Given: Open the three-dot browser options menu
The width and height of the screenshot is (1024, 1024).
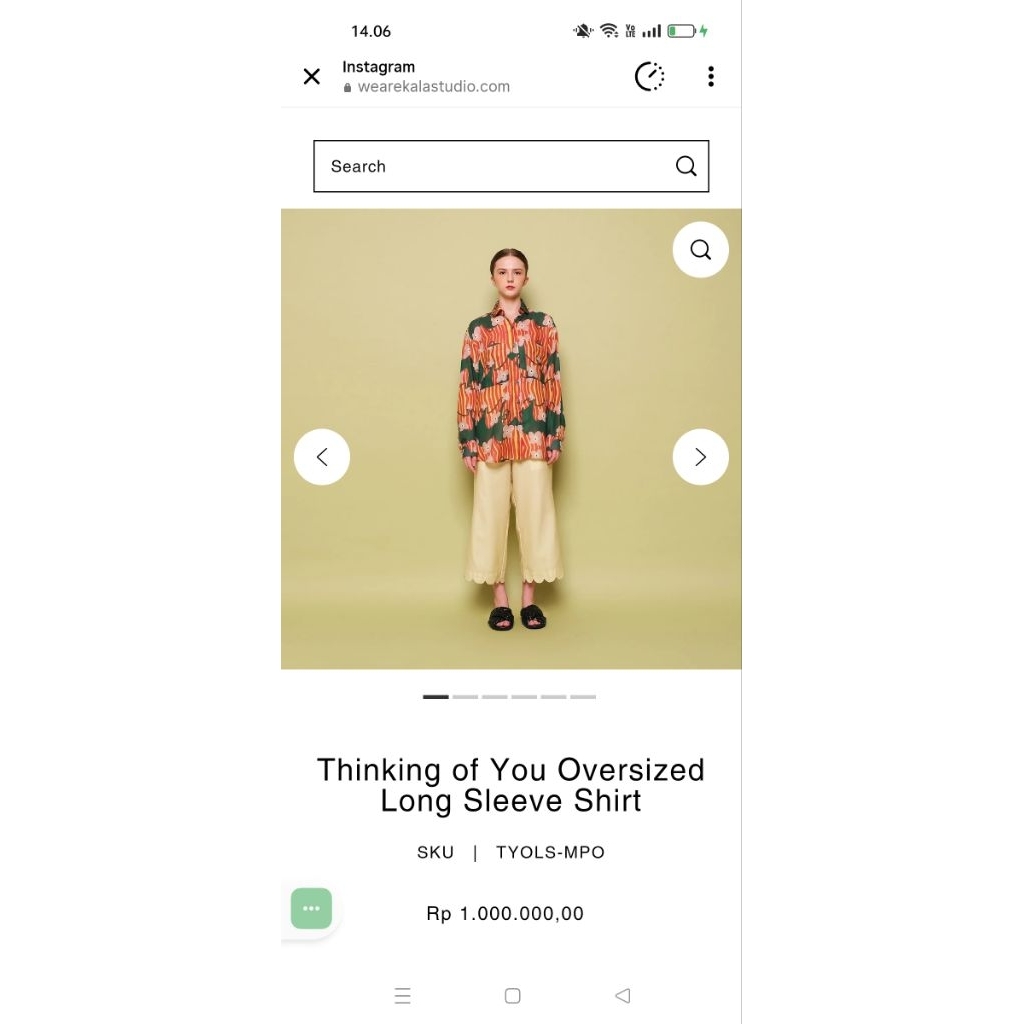Looking at the screenshot, I should tap(711, 76).
